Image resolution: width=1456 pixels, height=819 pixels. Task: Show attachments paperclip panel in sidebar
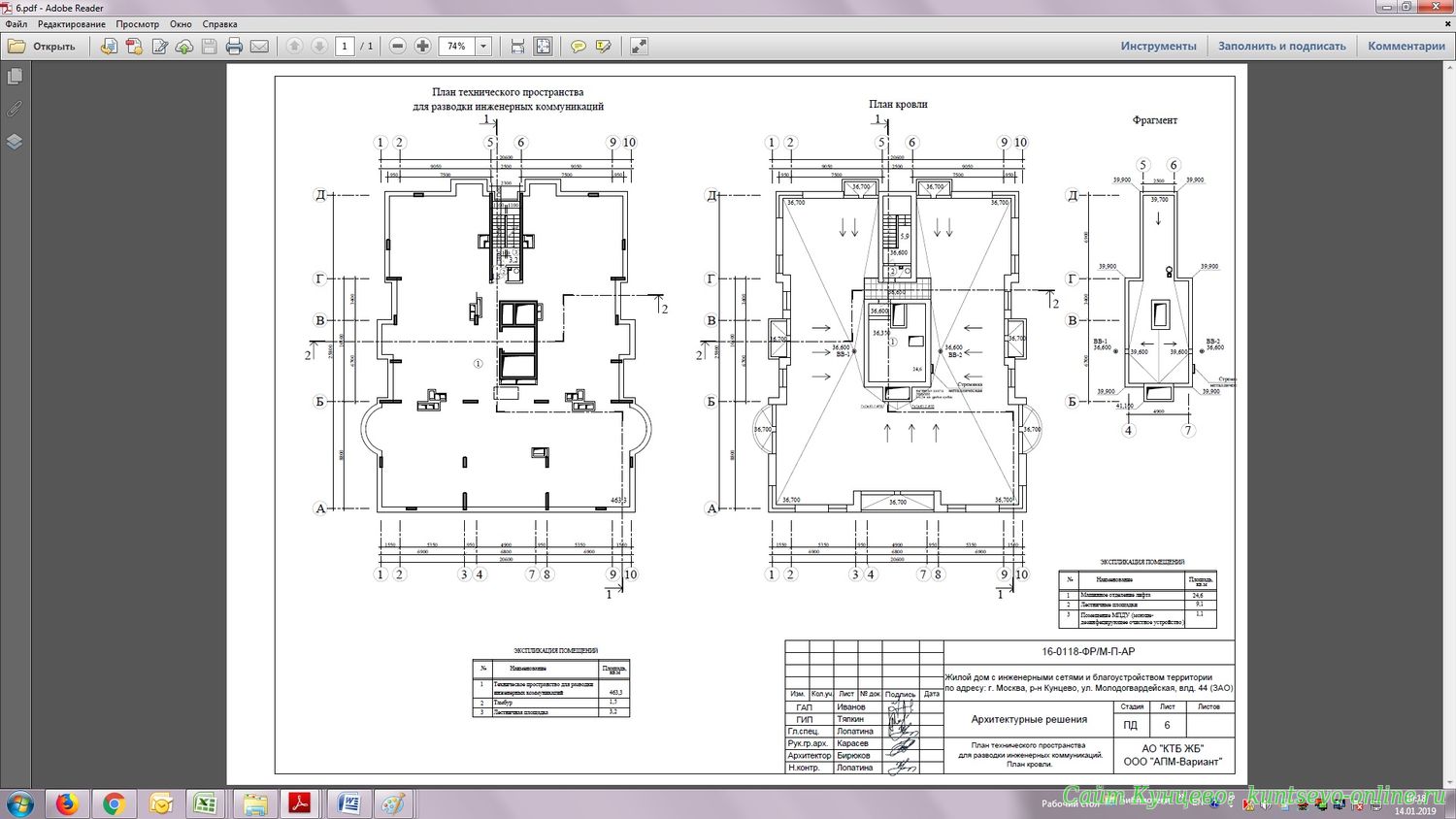point(15,109)
